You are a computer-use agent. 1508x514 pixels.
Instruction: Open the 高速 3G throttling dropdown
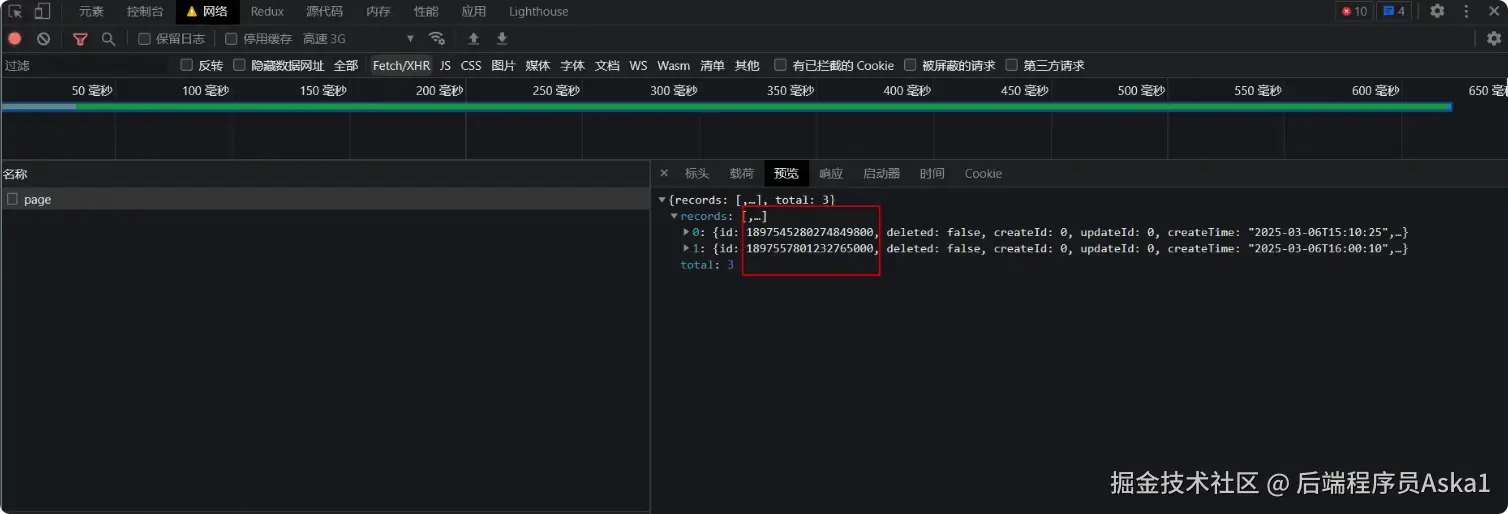[x=358, y=39]
